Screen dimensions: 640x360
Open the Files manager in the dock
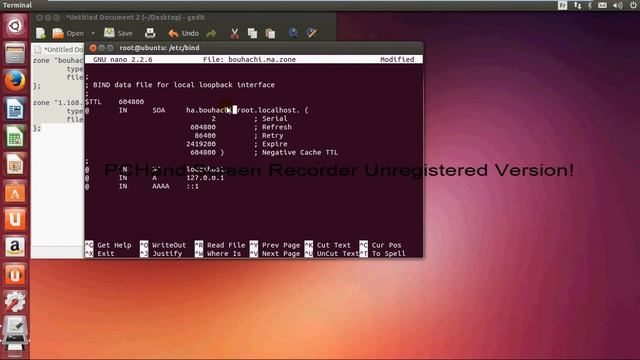click(x=15, y=53)
